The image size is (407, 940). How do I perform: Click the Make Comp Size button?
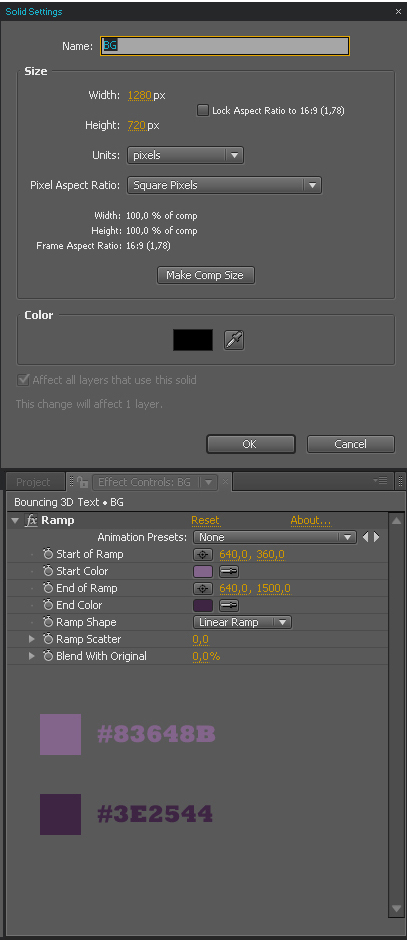point(206,275)
